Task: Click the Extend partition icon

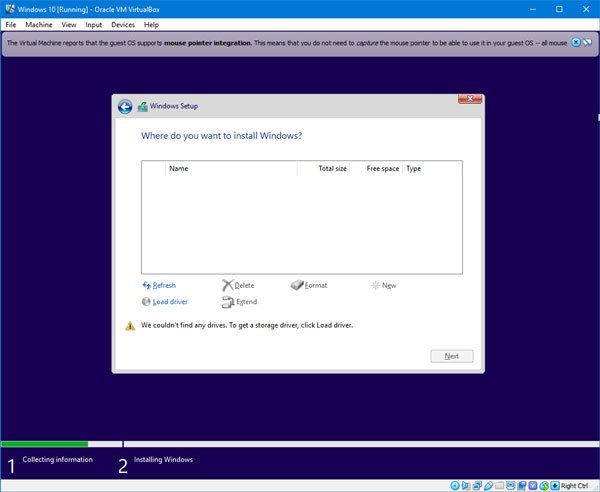Action: click(x=228, y=302)
